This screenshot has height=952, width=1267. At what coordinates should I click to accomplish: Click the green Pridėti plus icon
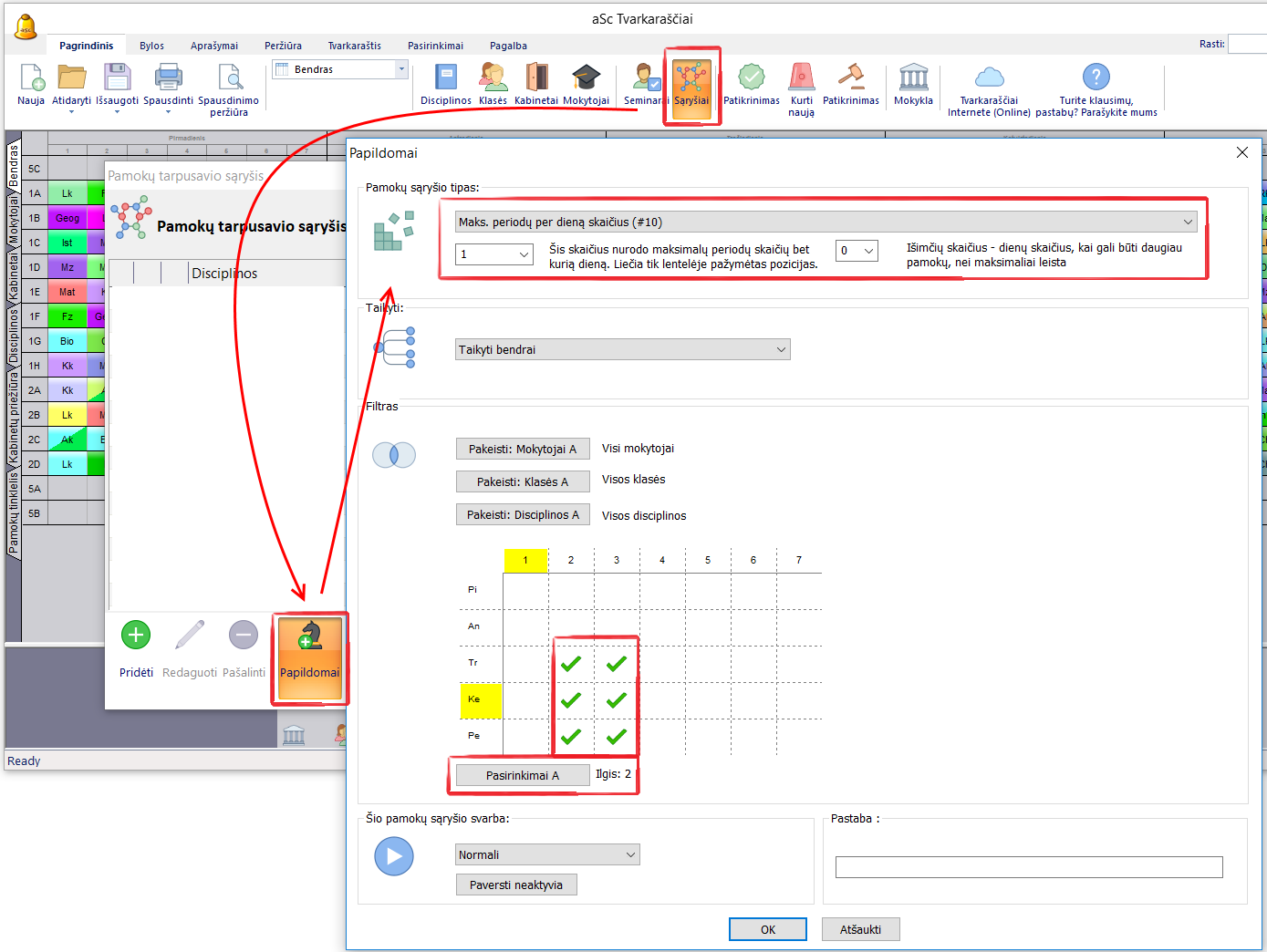click(136, 636)
